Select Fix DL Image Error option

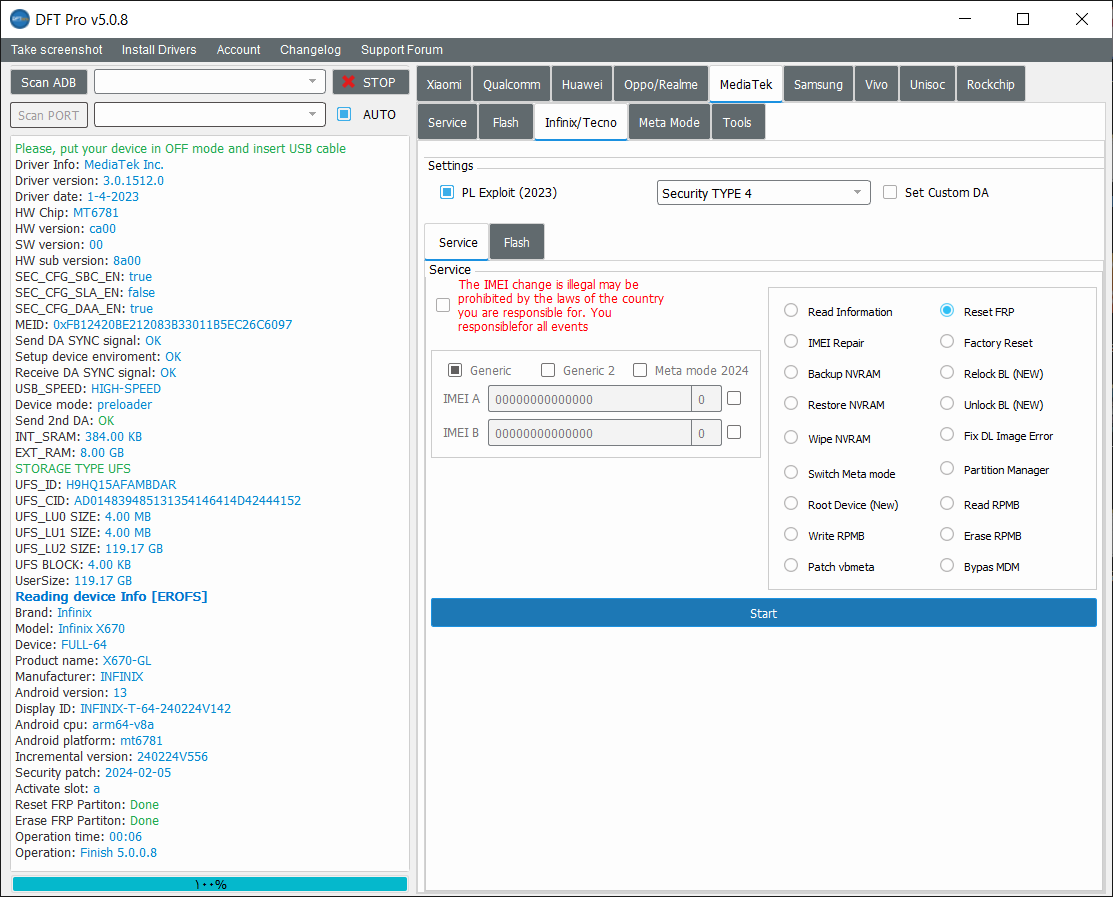point(947,435)
